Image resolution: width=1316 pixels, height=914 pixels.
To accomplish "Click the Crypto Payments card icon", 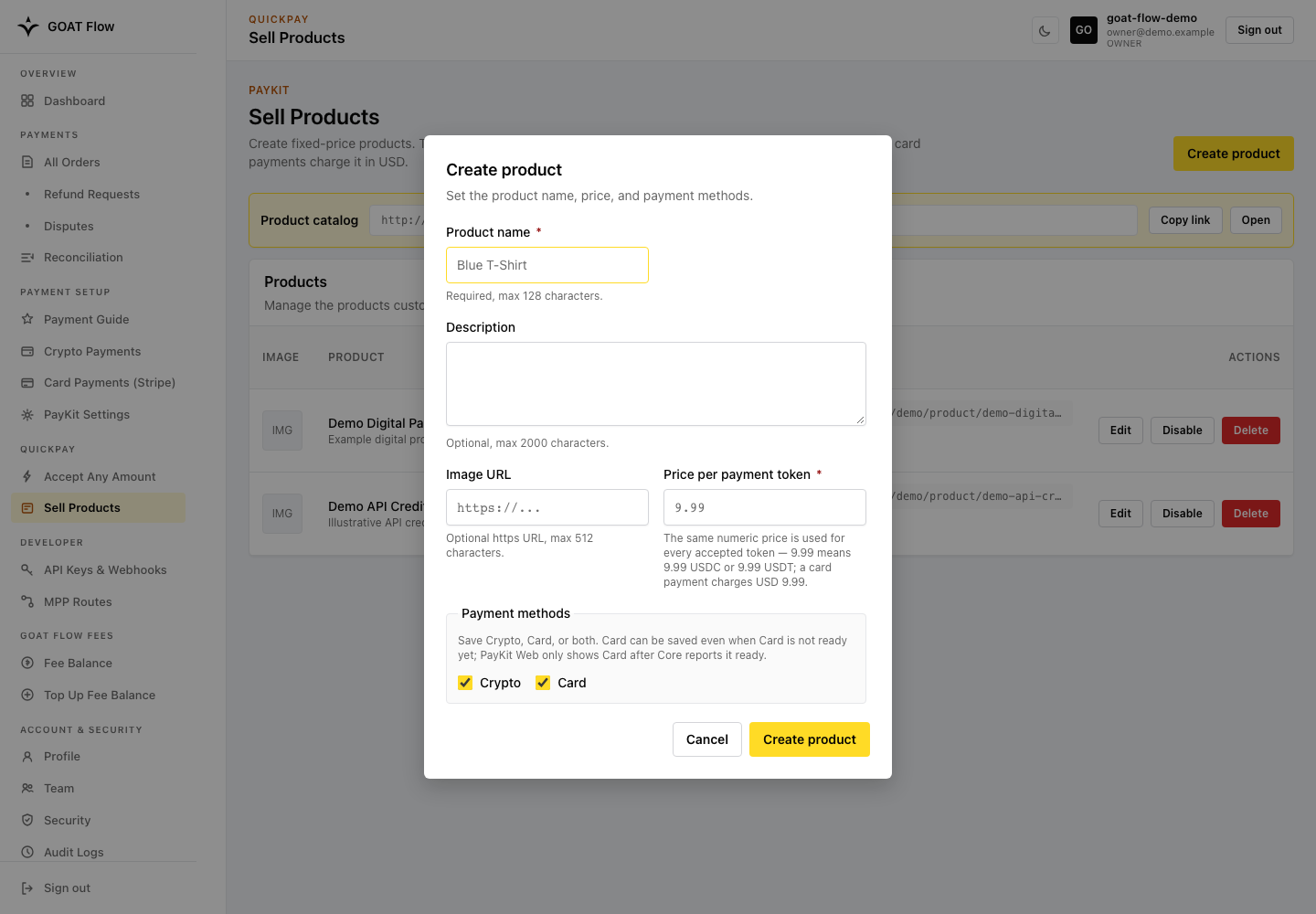I will coord(27,352).
